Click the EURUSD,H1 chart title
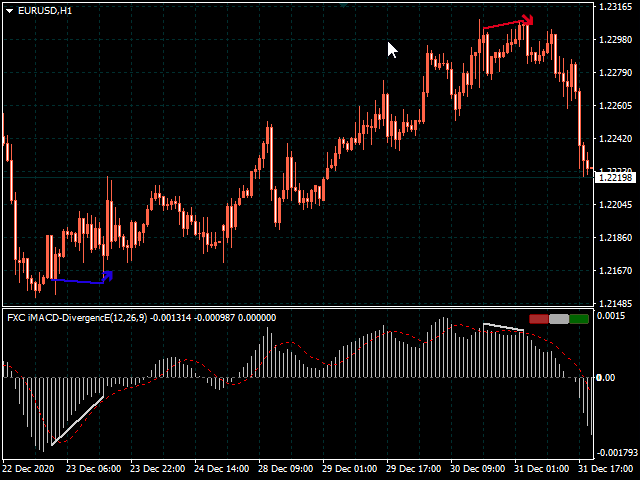This screenshot has width=640, height=480. click(x=45, y=11)
